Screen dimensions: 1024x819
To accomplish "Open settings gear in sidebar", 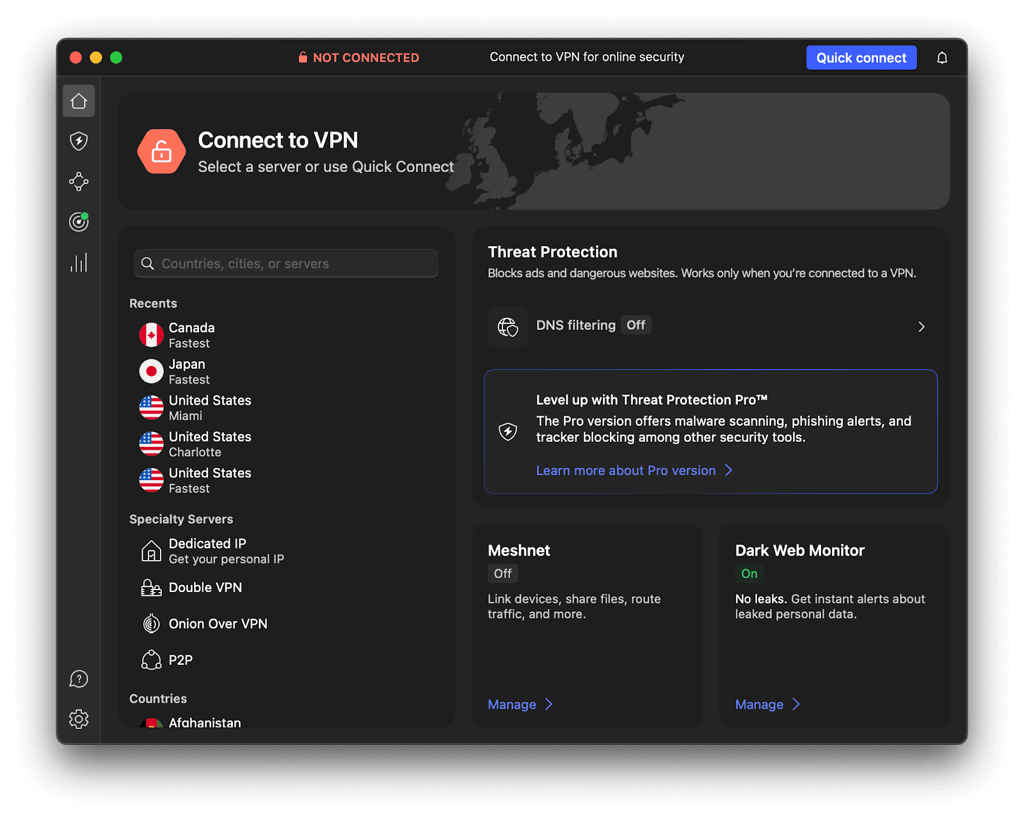I will coord(79,719).
